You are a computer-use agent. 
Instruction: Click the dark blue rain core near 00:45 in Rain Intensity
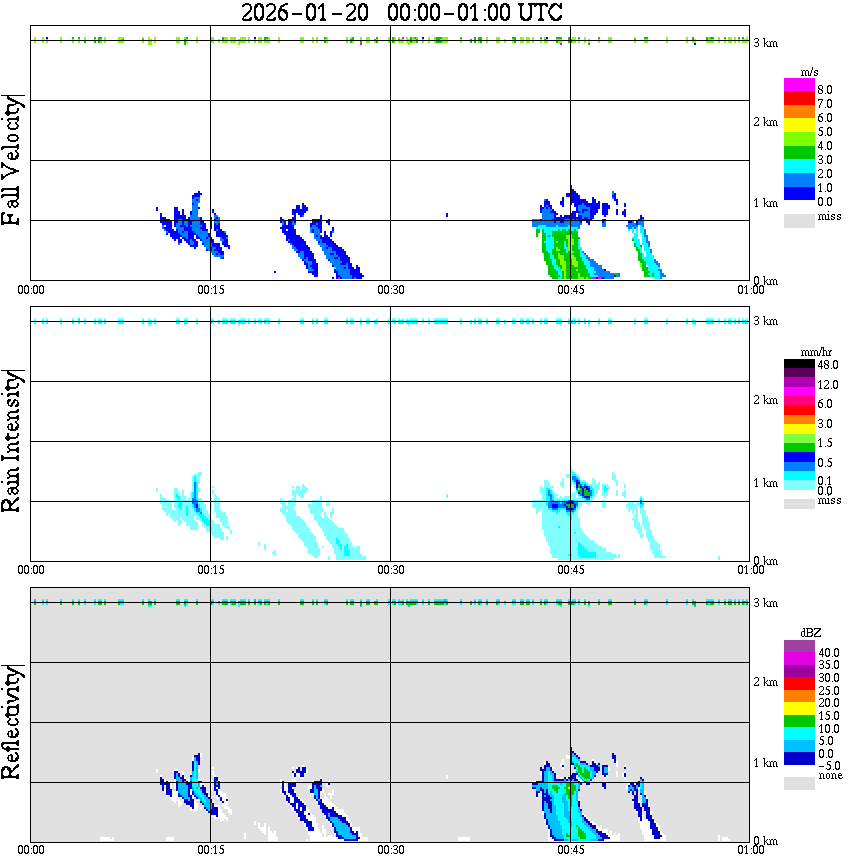tap(570, 505)
